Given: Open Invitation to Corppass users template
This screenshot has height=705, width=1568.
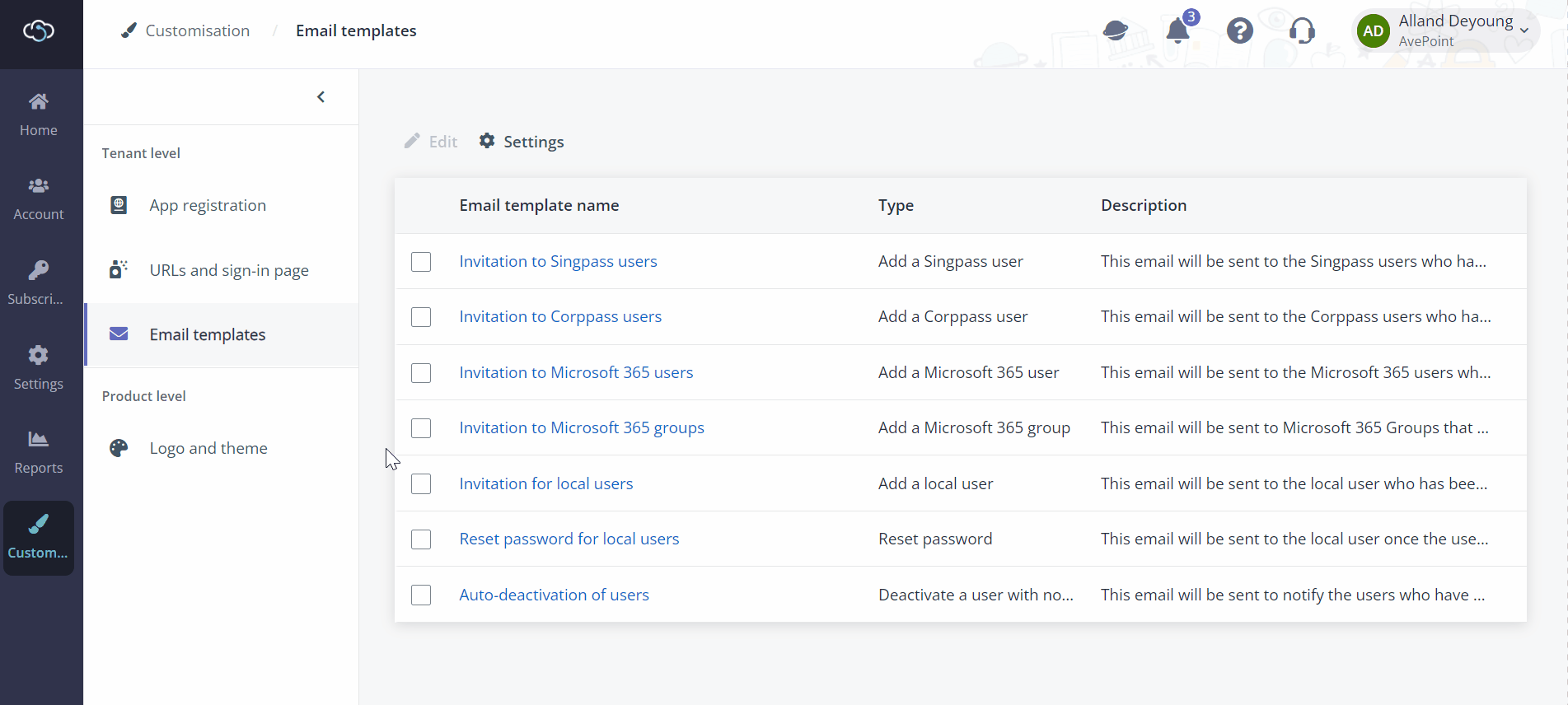Looking at the screenshot, I should click(560, 316).
